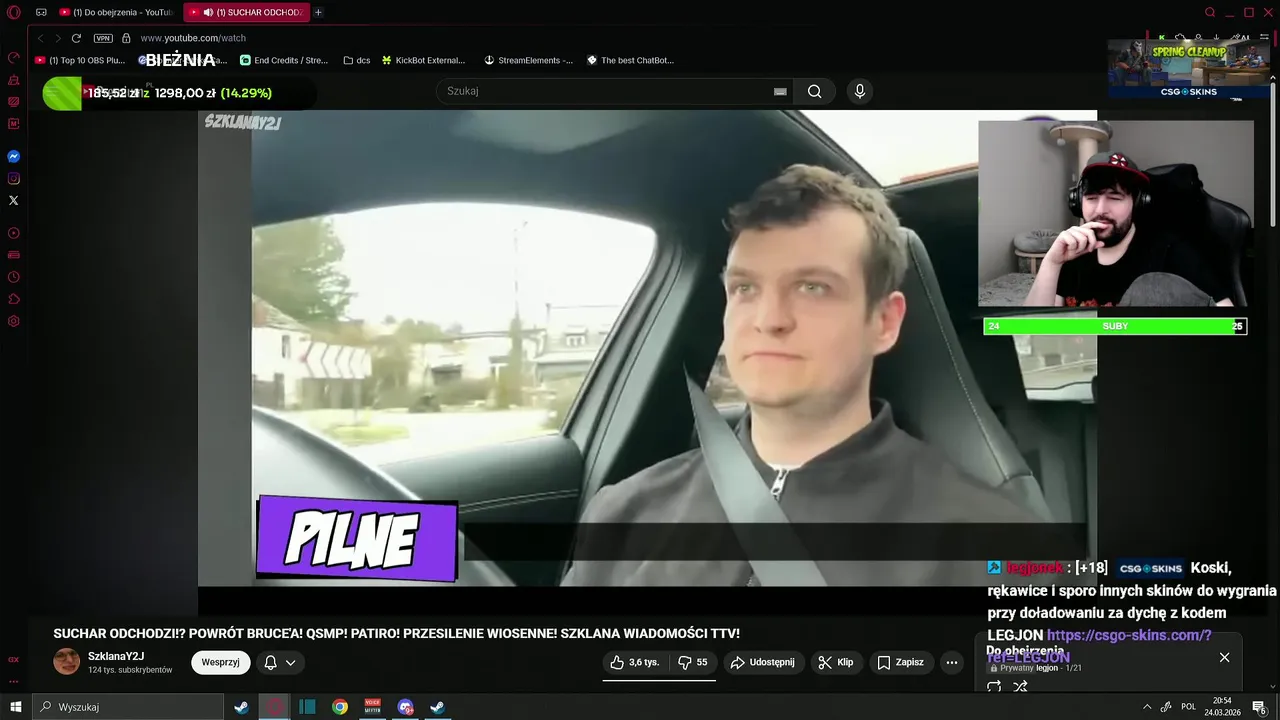Open X Twitter in Opera sidebar

coord(14,201)
